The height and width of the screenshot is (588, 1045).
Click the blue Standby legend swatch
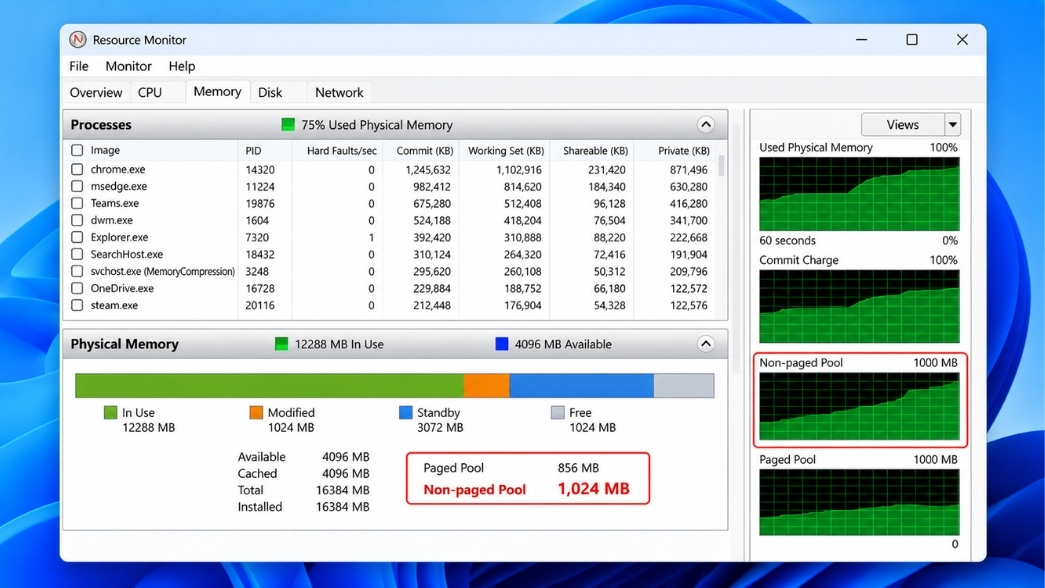405,413
